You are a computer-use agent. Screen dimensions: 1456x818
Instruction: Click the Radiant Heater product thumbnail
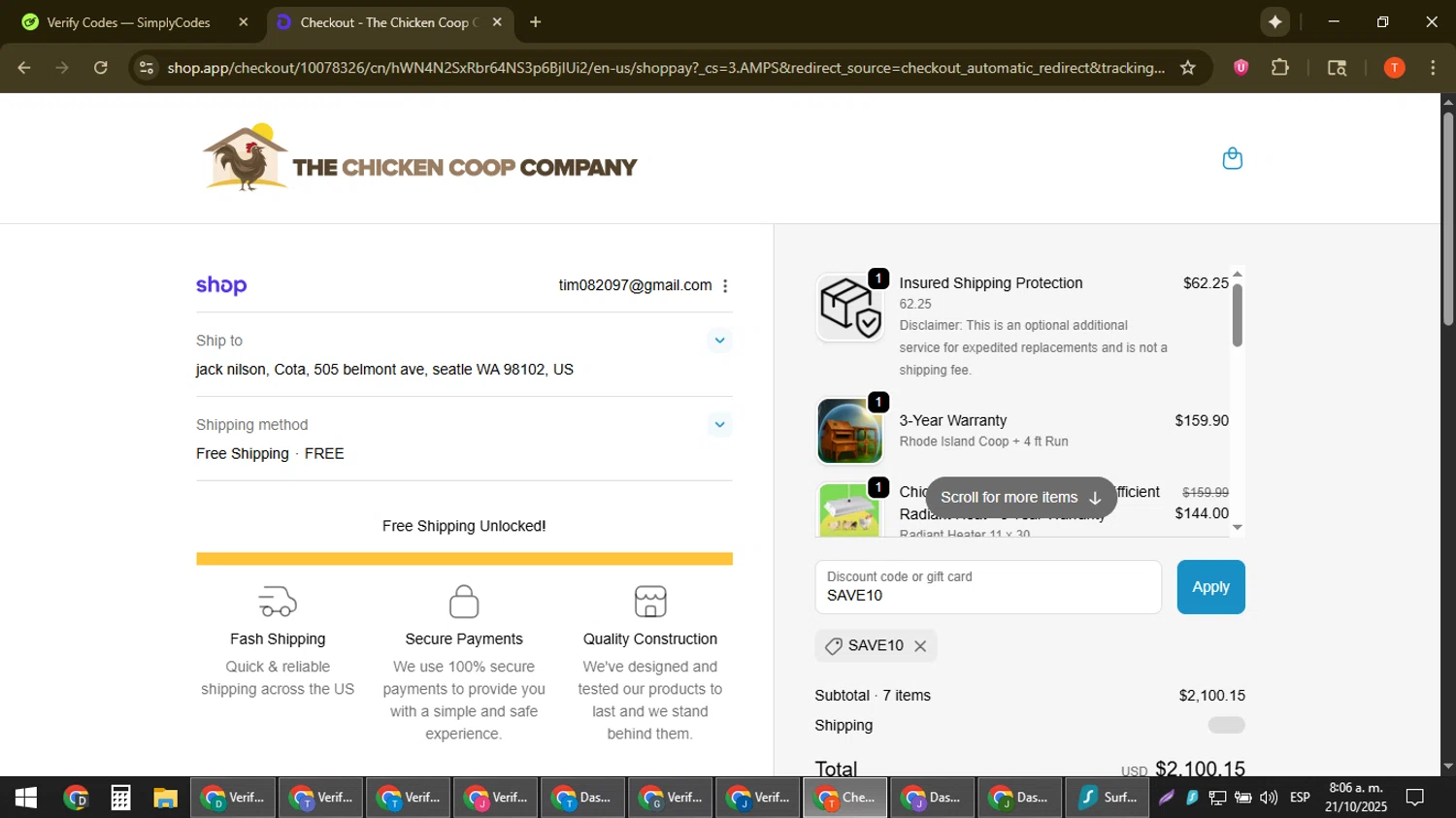coord(849,509)
